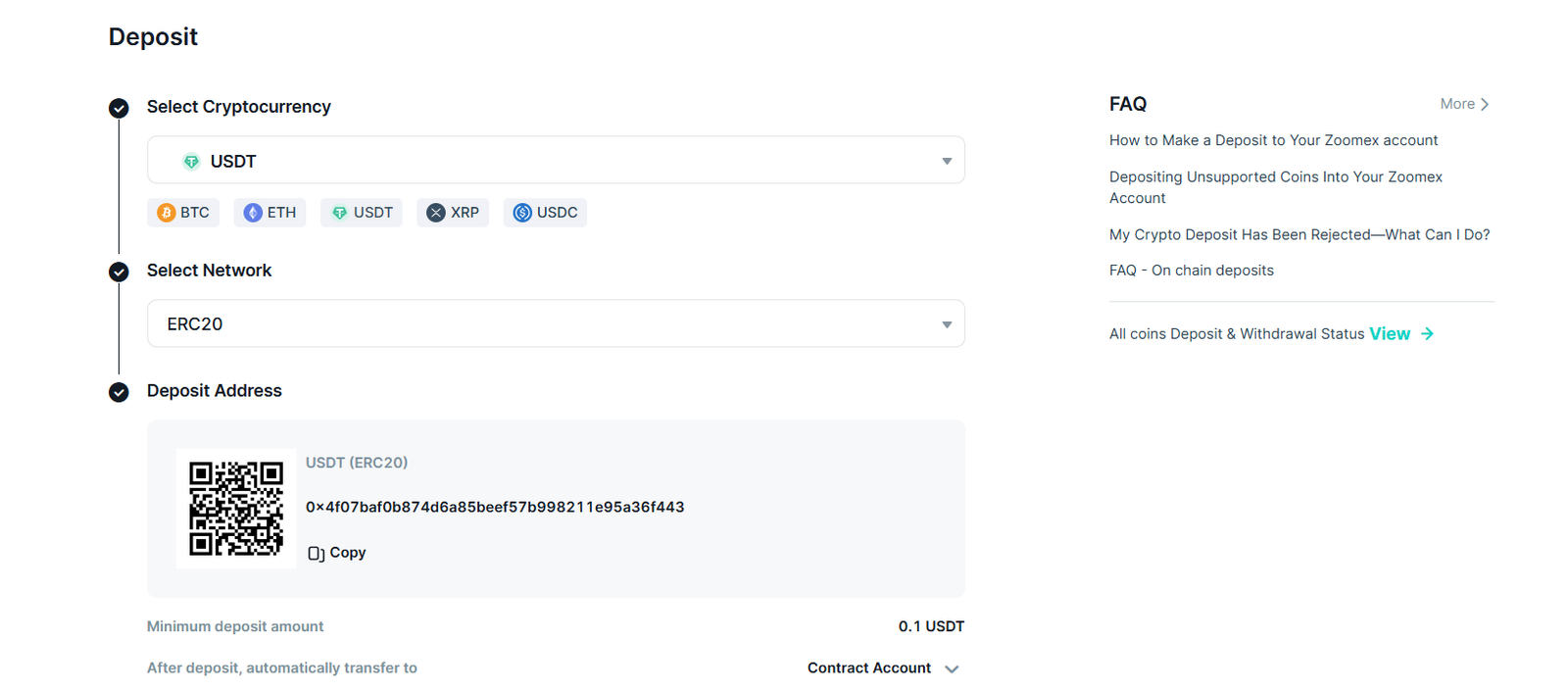Click the 'Deposit' page heading
The image size is (1568, 692).
point(153,37)
